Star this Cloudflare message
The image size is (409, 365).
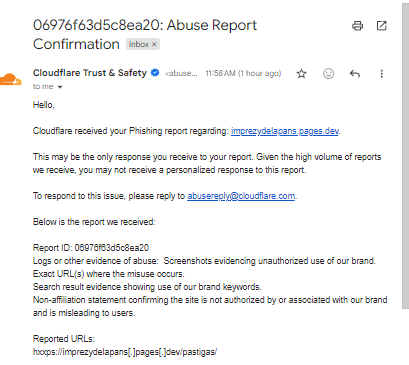[x=301, y=73]
